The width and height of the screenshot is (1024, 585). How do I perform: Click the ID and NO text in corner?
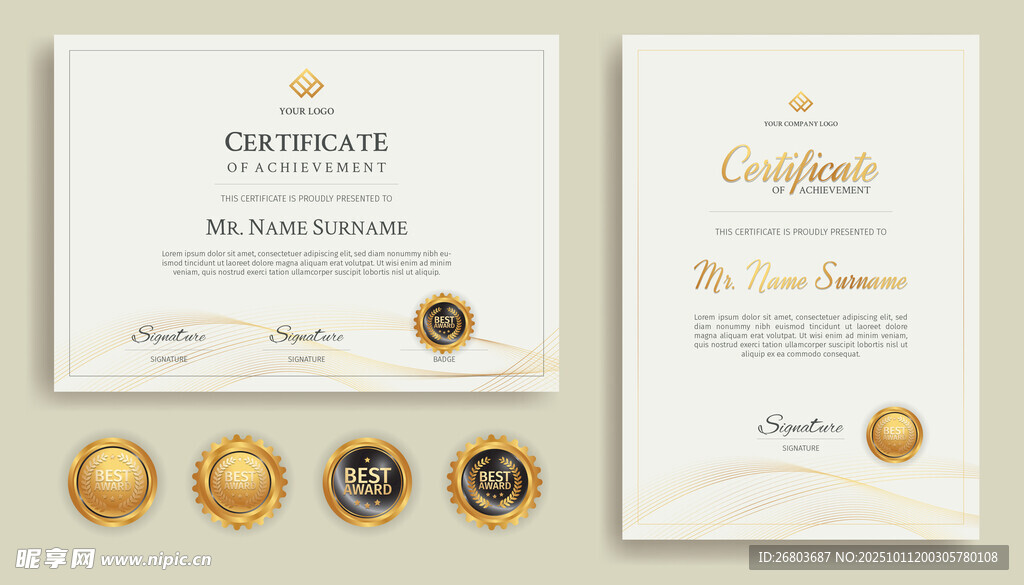click(878, 557)
